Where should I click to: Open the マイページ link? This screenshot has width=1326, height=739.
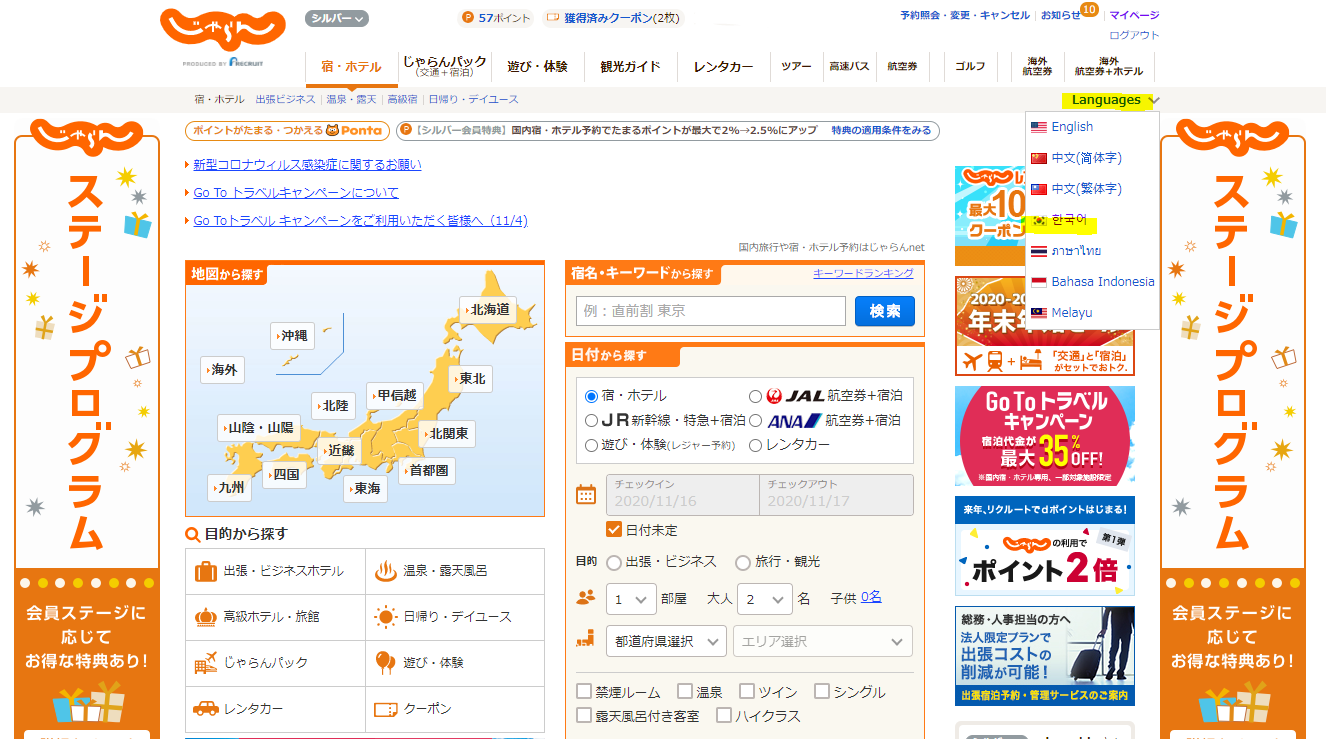pyautogui.click(x=1135, y=15)
